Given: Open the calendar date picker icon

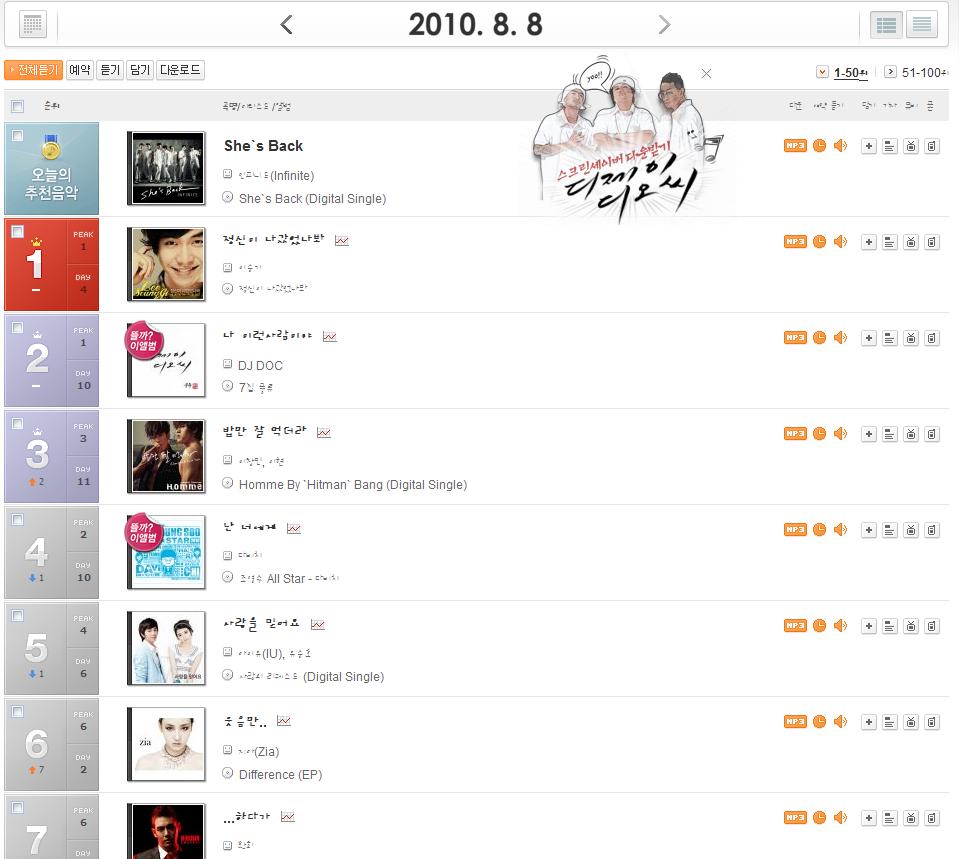Looking at the screenshot, I should click(x=33, y=25).
